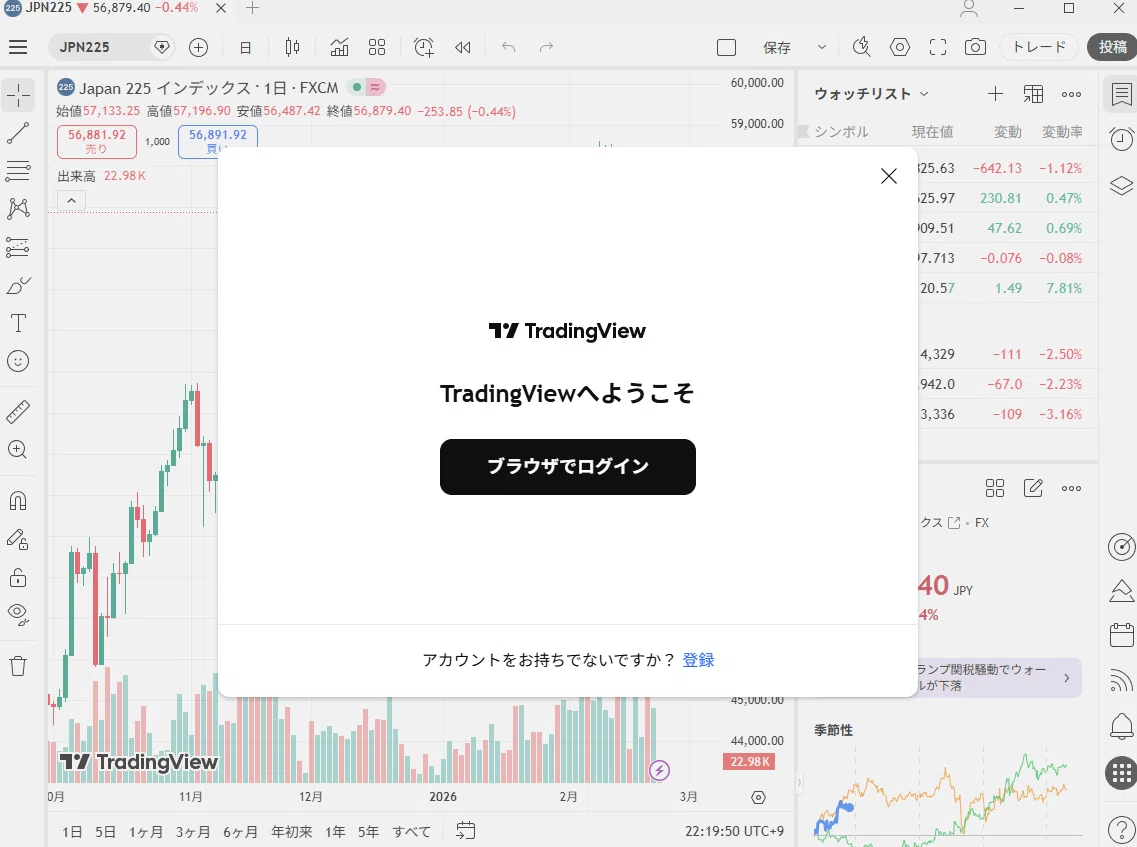
Task: Click the 保存 save button
Action: tap(777, 47)
